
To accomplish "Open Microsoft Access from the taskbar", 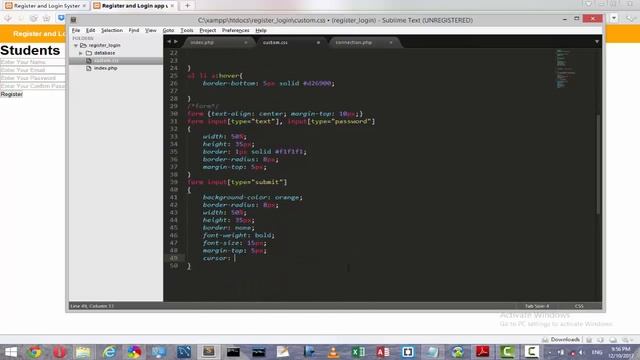I will pyautogui.click(x=383, y=352).
